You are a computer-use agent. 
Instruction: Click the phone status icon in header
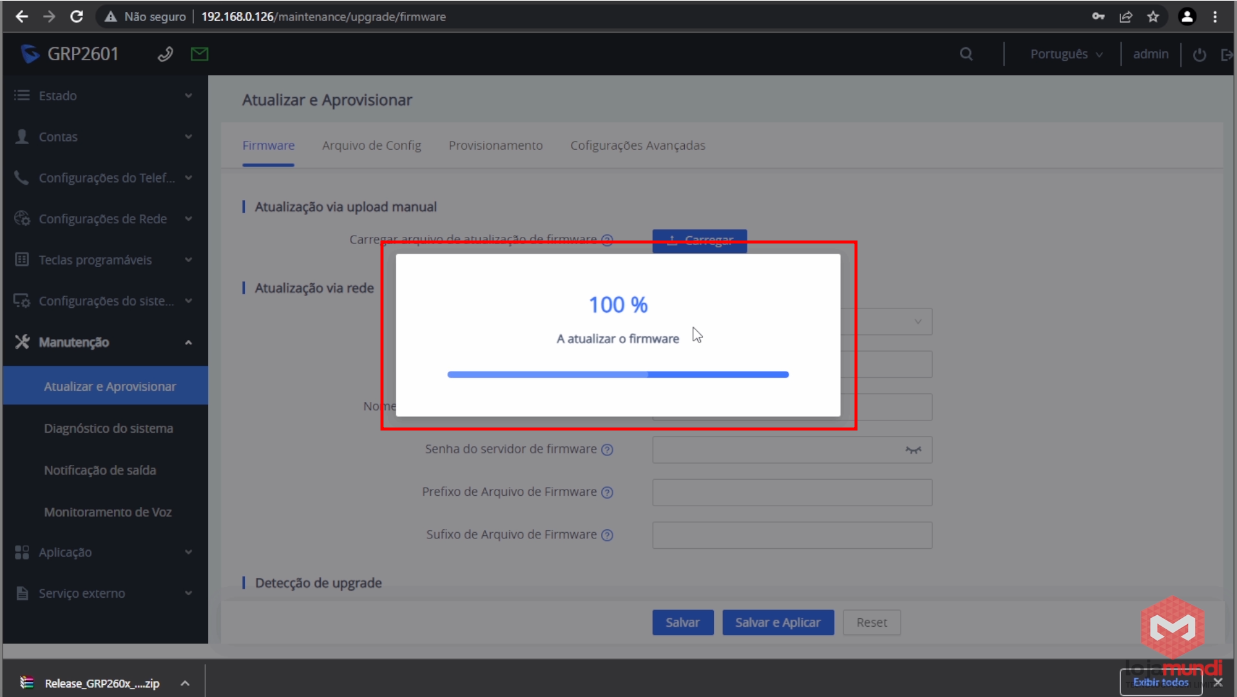[166, 54]
